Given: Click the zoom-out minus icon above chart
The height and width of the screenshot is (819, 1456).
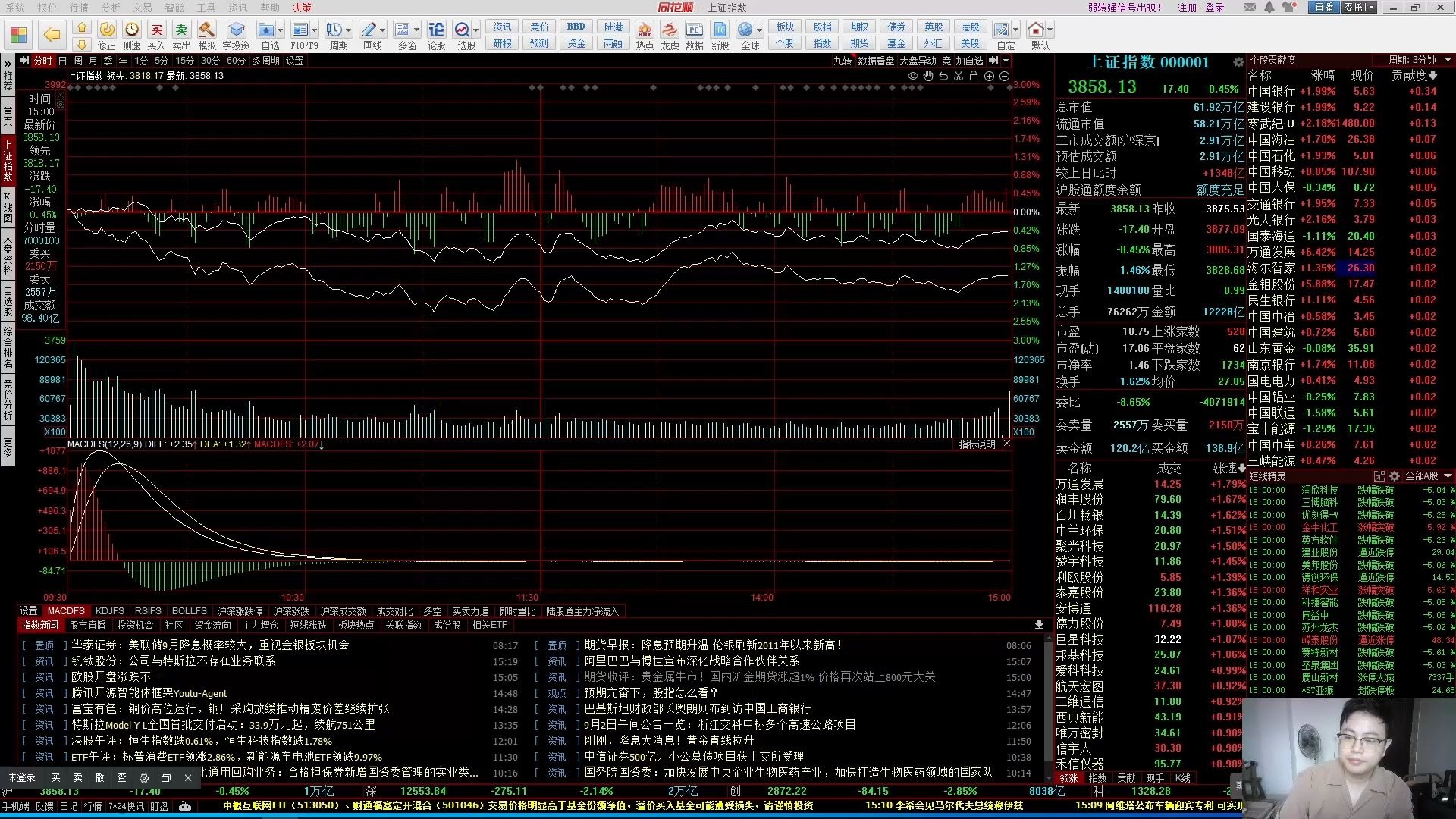Looking at the screenshot, I should click(1004, 76).
